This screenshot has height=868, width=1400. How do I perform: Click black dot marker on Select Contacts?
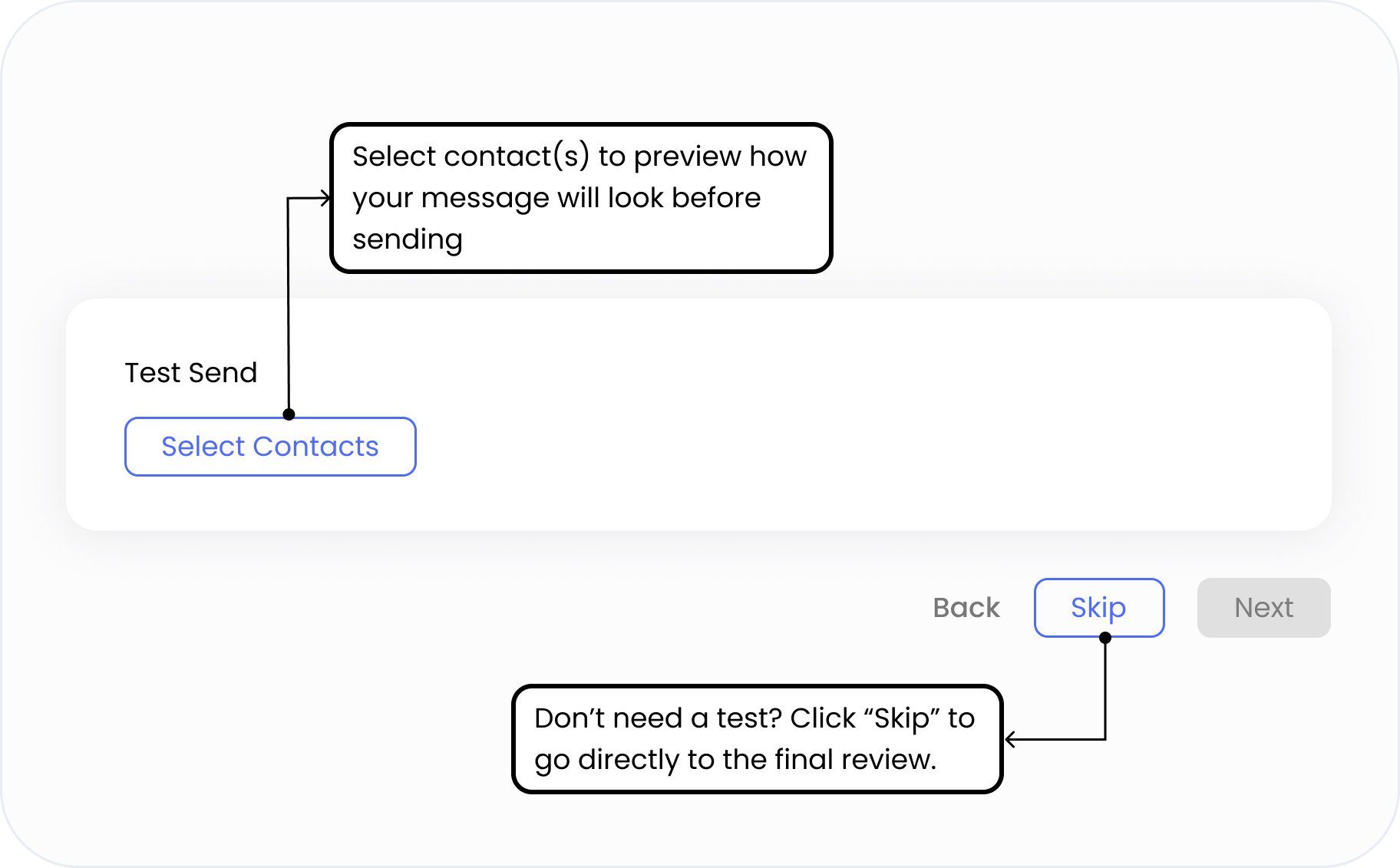click(x=289, y=414)
